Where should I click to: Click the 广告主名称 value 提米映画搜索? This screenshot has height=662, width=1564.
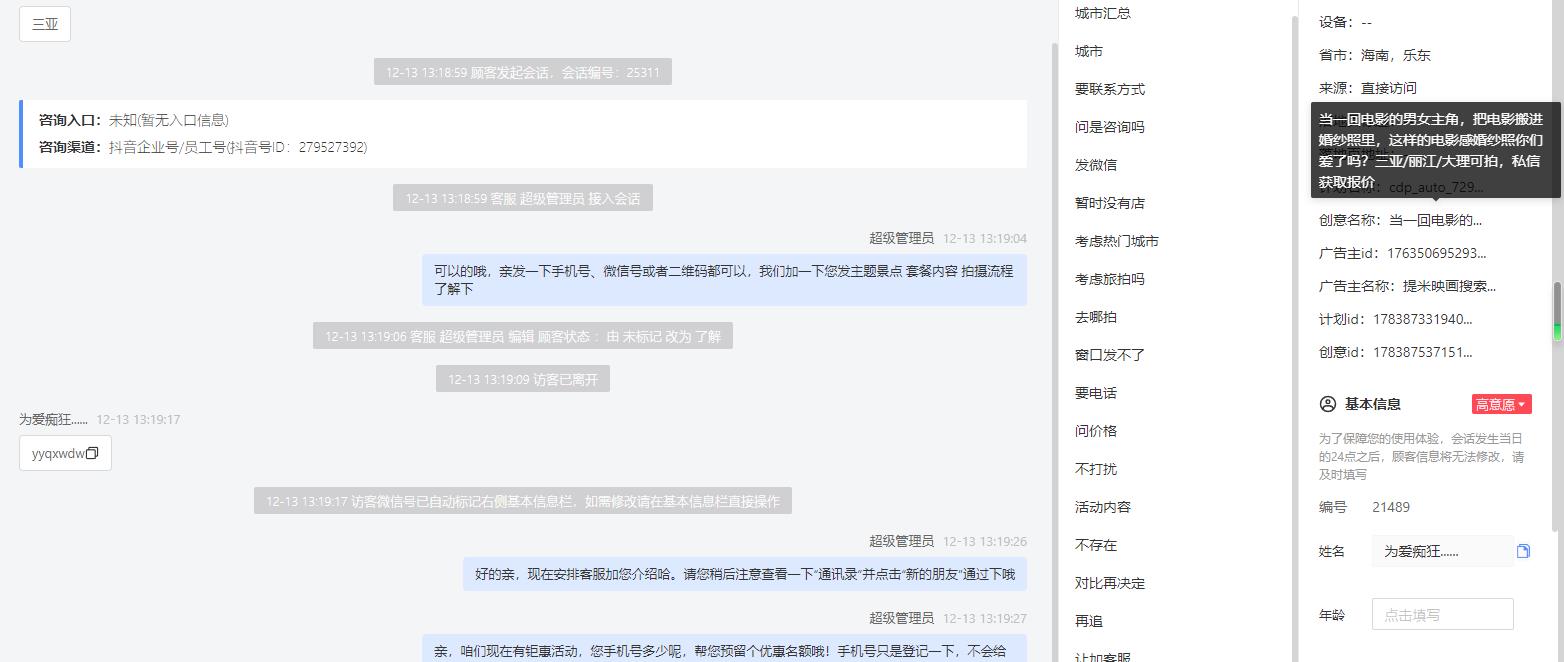(1449, 286)
